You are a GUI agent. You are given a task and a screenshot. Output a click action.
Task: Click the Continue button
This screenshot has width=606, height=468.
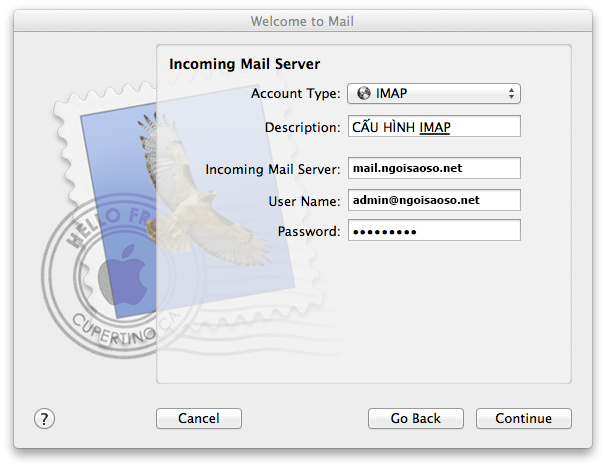(x=524, y=419)
